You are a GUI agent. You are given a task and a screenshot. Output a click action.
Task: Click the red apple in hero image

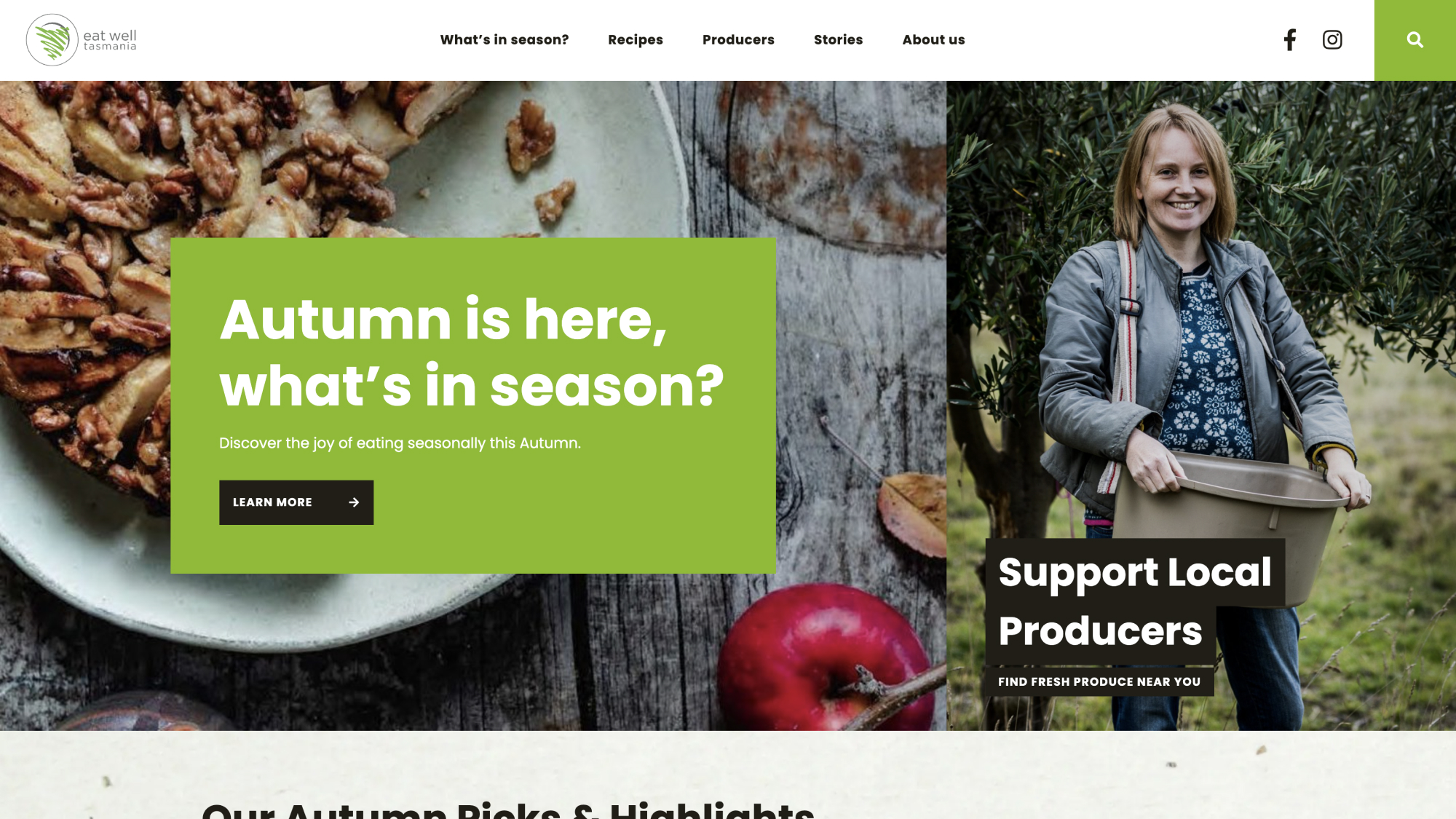pyautogui.click(x=823, y=659)
